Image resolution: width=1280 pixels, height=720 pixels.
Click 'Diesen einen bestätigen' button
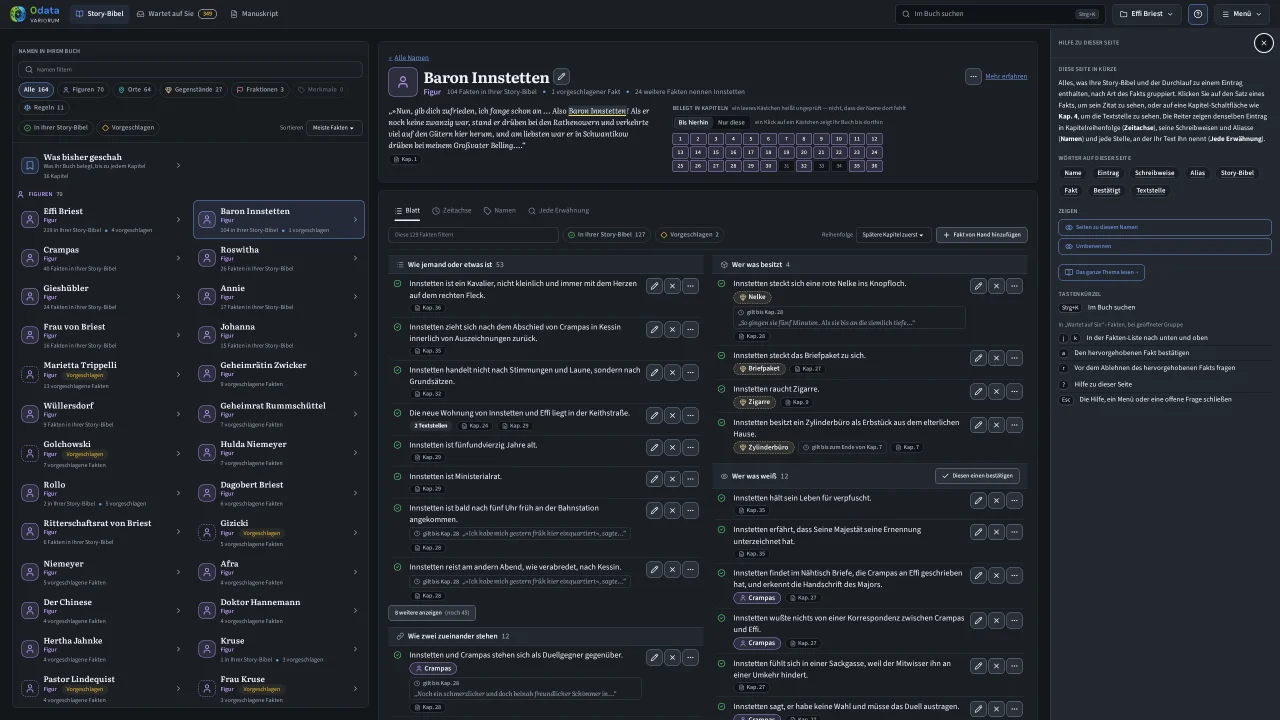tap(977, 476)
